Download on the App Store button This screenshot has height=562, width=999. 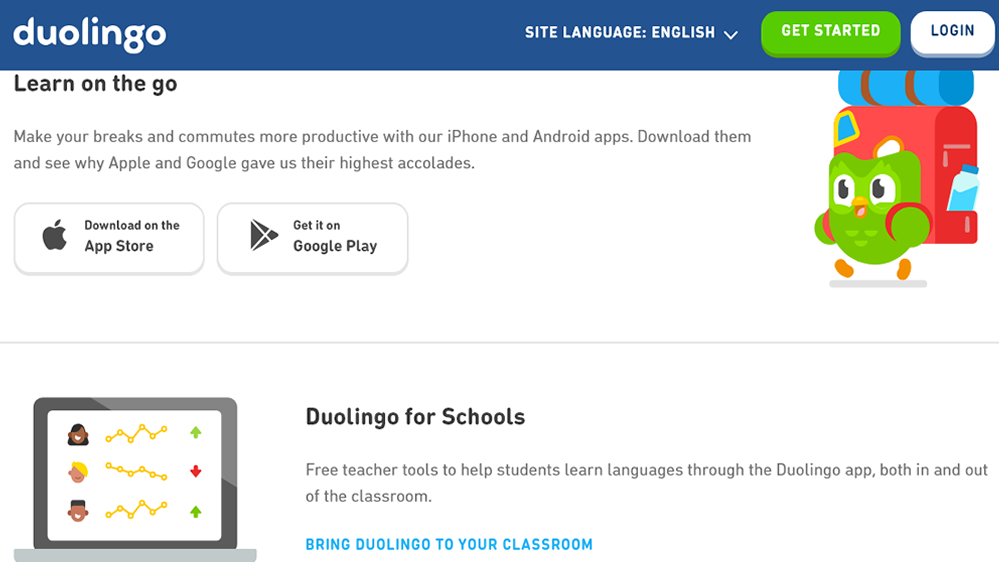pos(109,238)
